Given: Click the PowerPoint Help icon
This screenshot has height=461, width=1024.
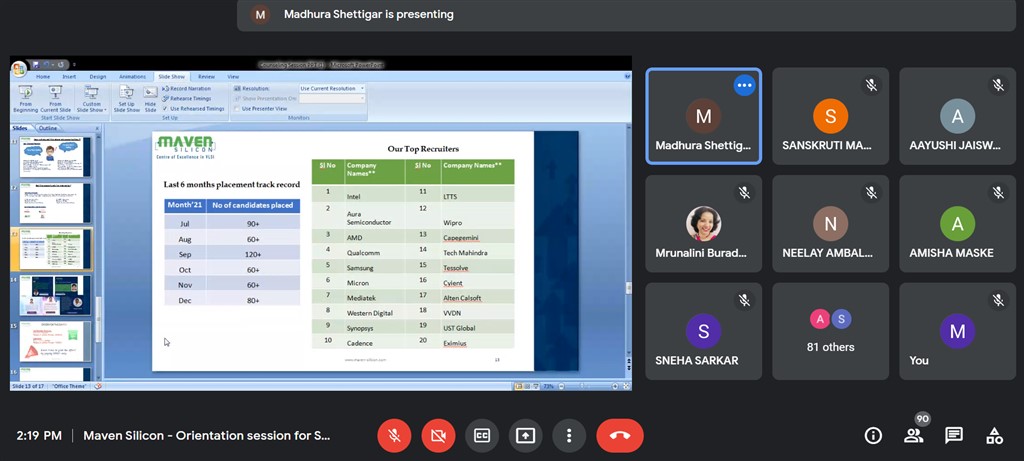Looking at the screenshot, I should pyautogui.click(x=627, y=76).
